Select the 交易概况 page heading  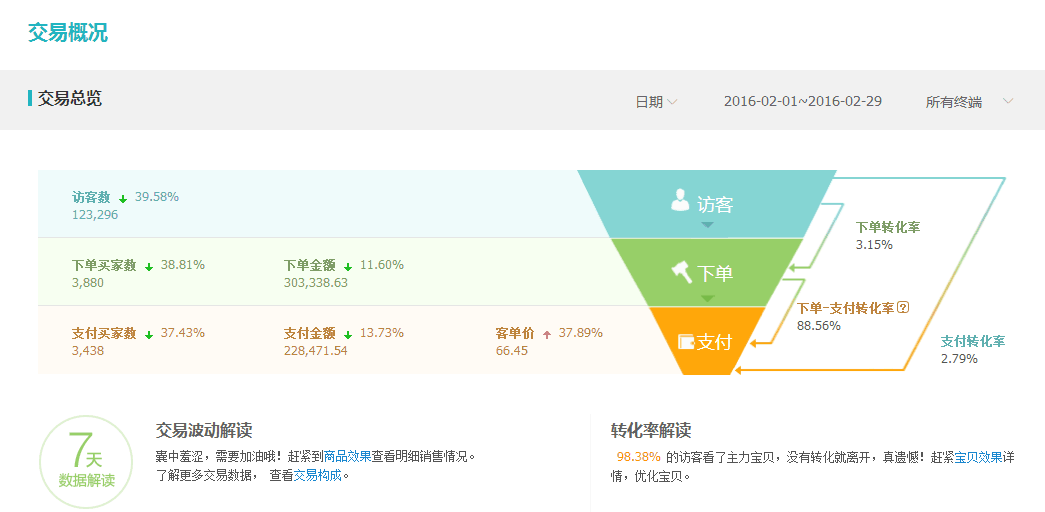pyautogui.click(x=68, y=32)
